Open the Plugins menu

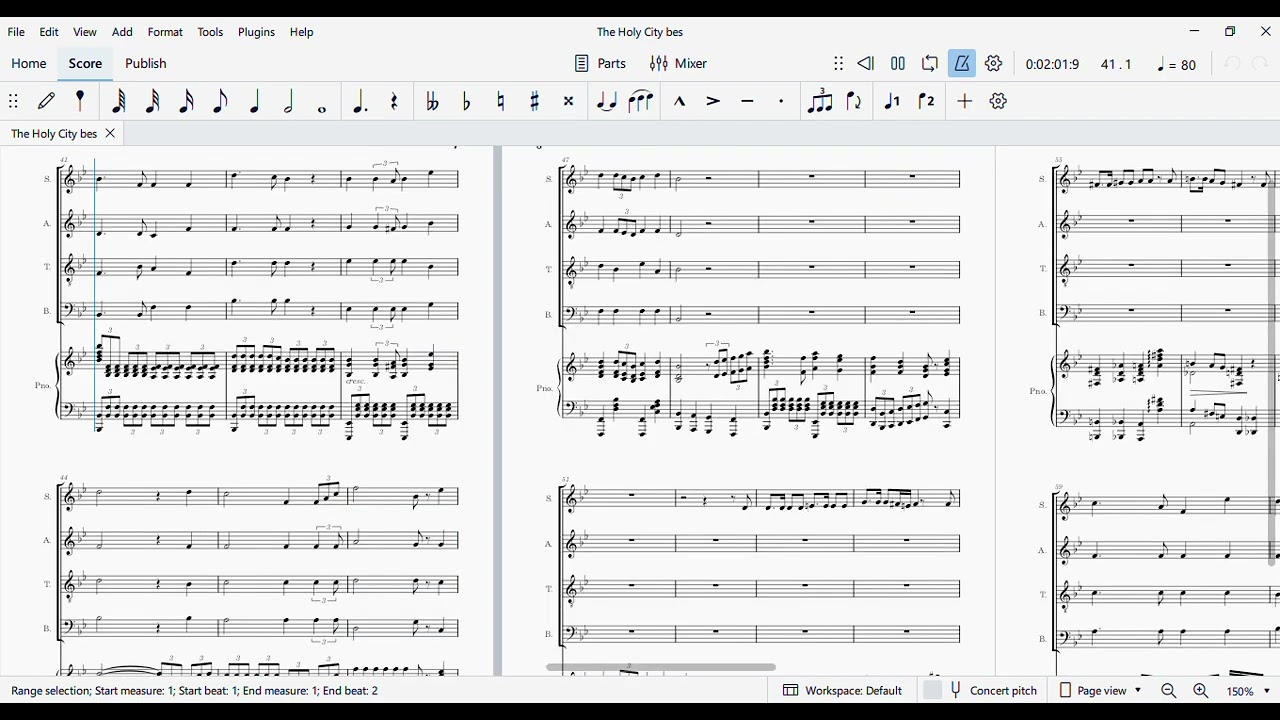pyautogui.click(x=256, y=32)
